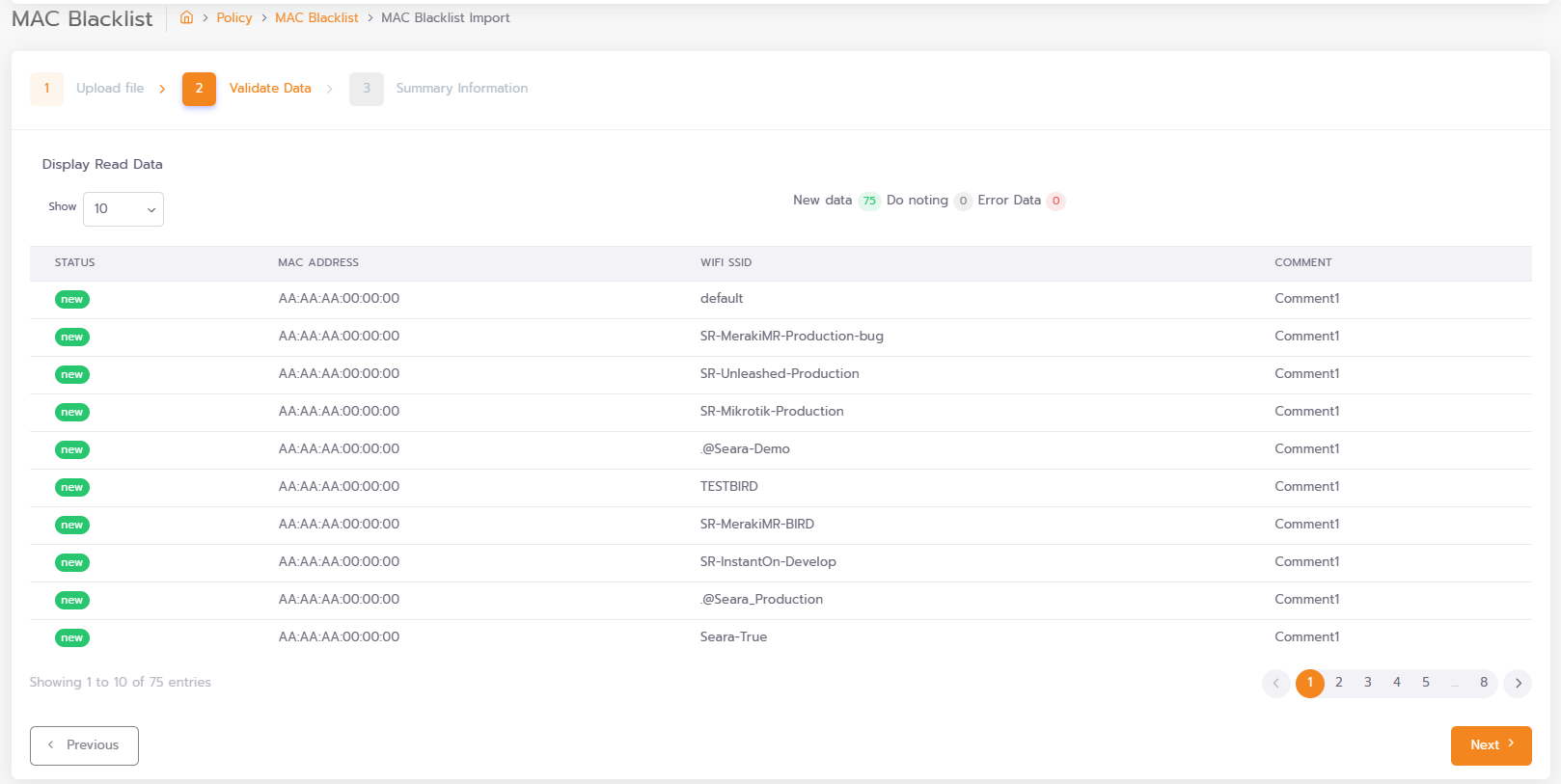This screenshot has width=1561, height=784.
Task: Go to pagination page 5
Action: (1426, 683)
